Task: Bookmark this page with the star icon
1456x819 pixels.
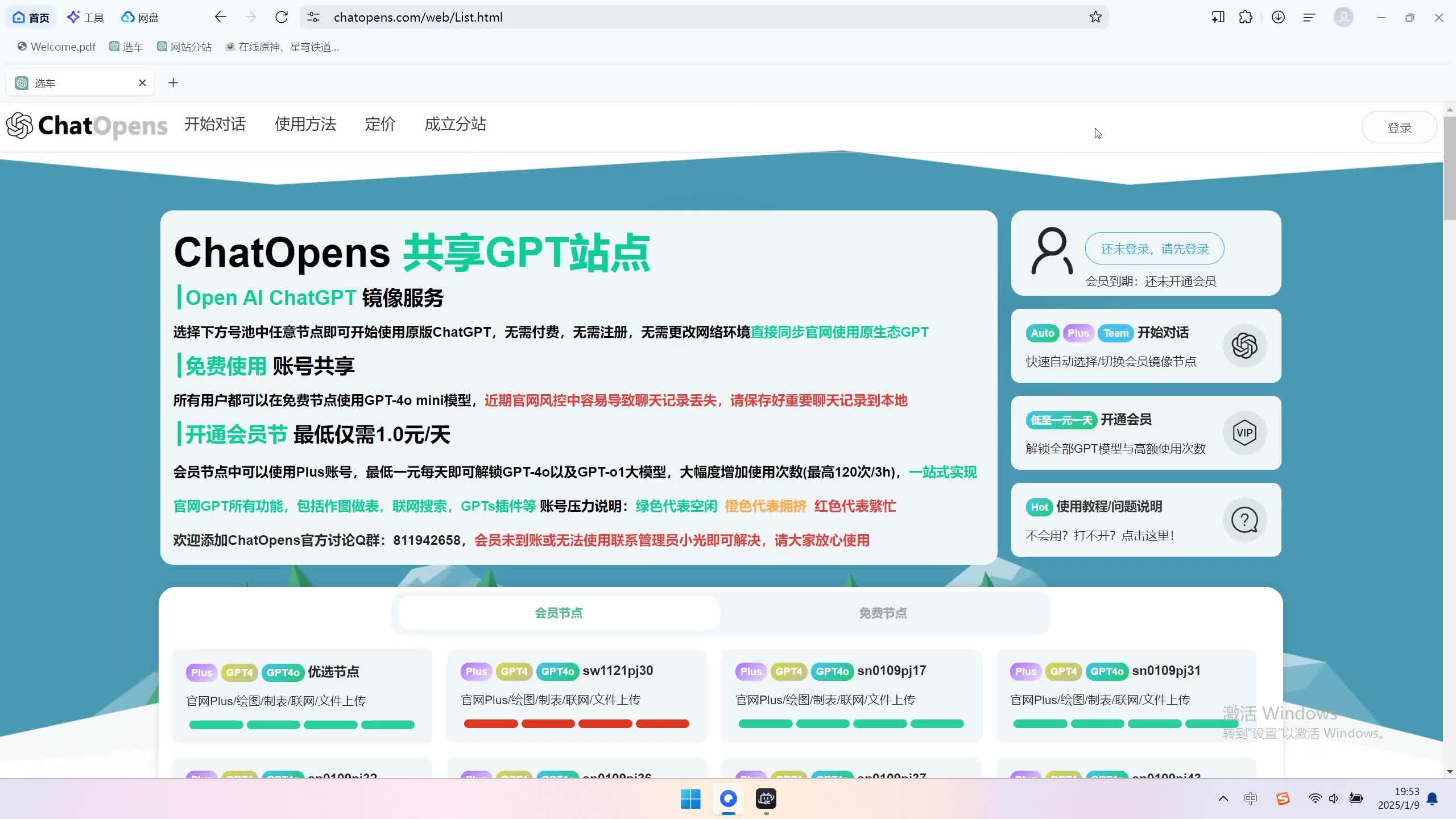Action: (1095, 17)
